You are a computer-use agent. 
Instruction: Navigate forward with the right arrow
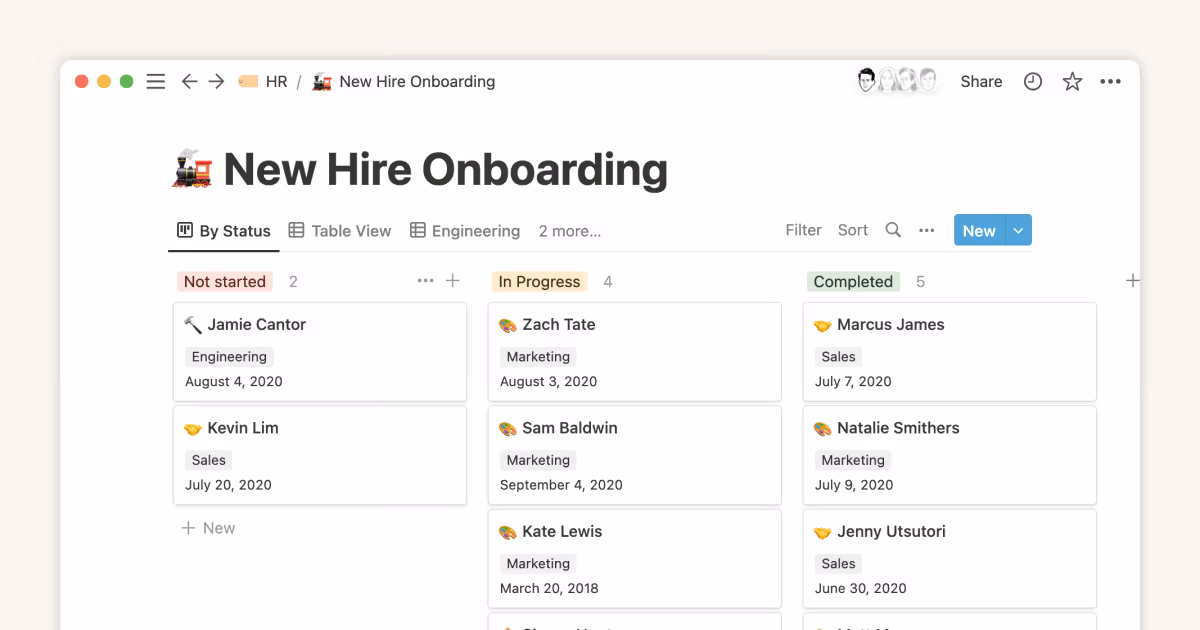pos(216,81)
